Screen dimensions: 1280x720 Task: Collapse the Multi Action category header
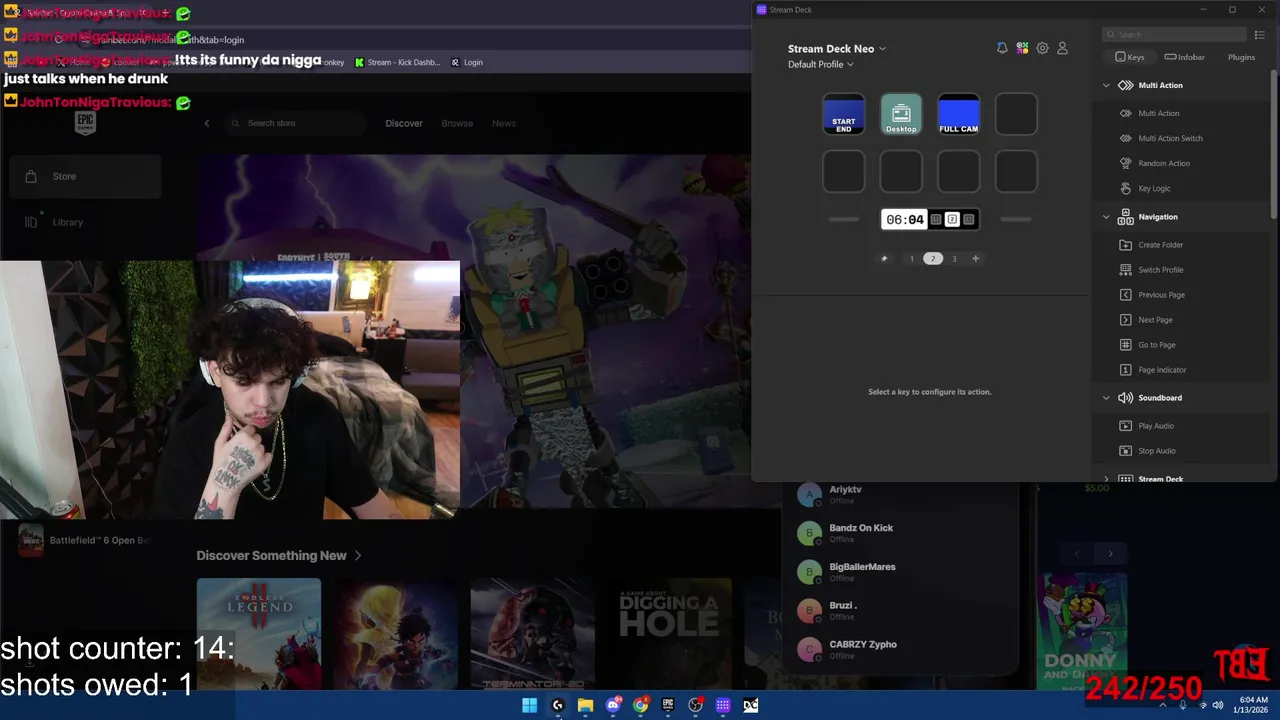point(1159,85)
